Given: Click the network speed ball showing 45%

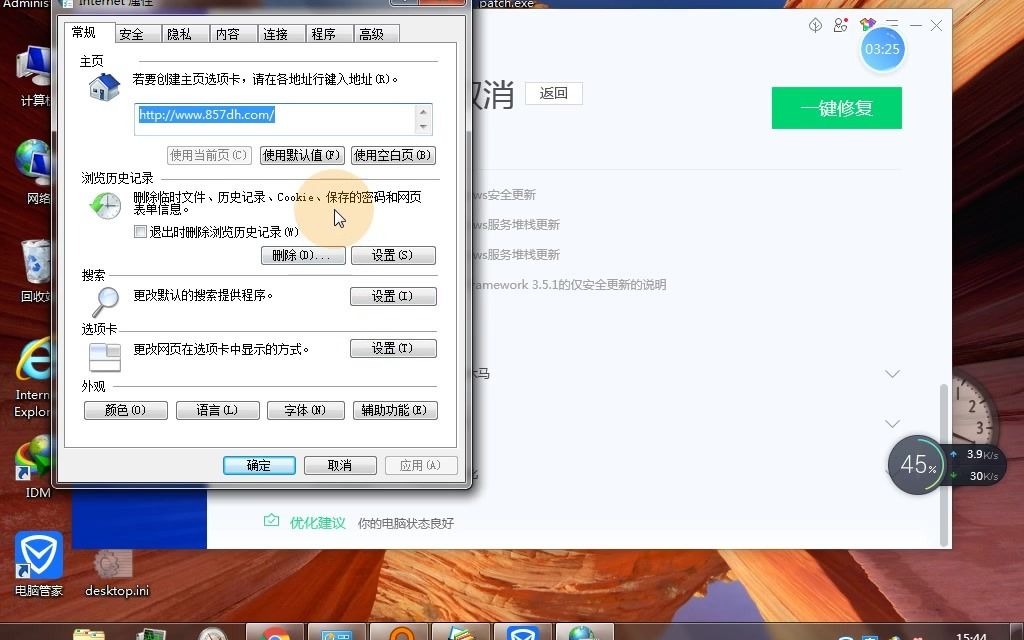Looking at the screenshot, I should (x=916, y=463).
